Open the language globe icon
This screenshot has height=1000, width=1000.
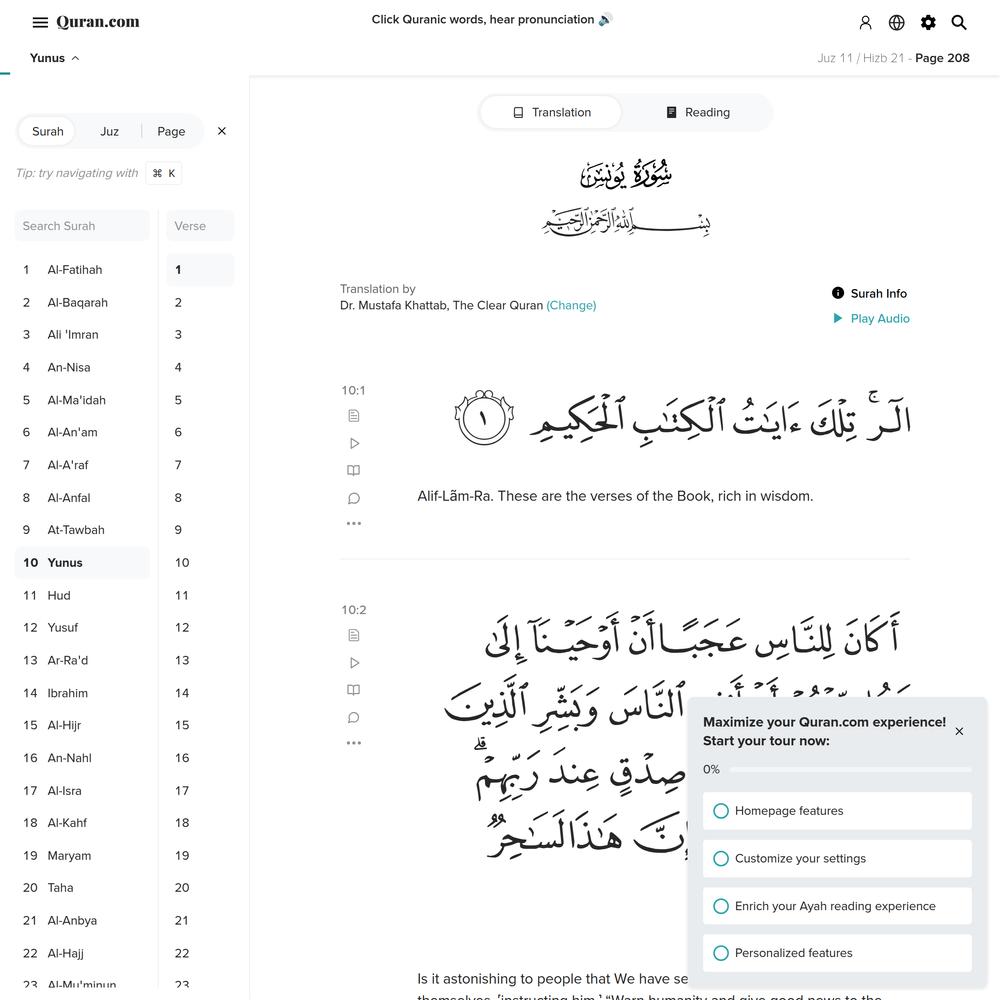pyautogui.click(x=896, y=23)
